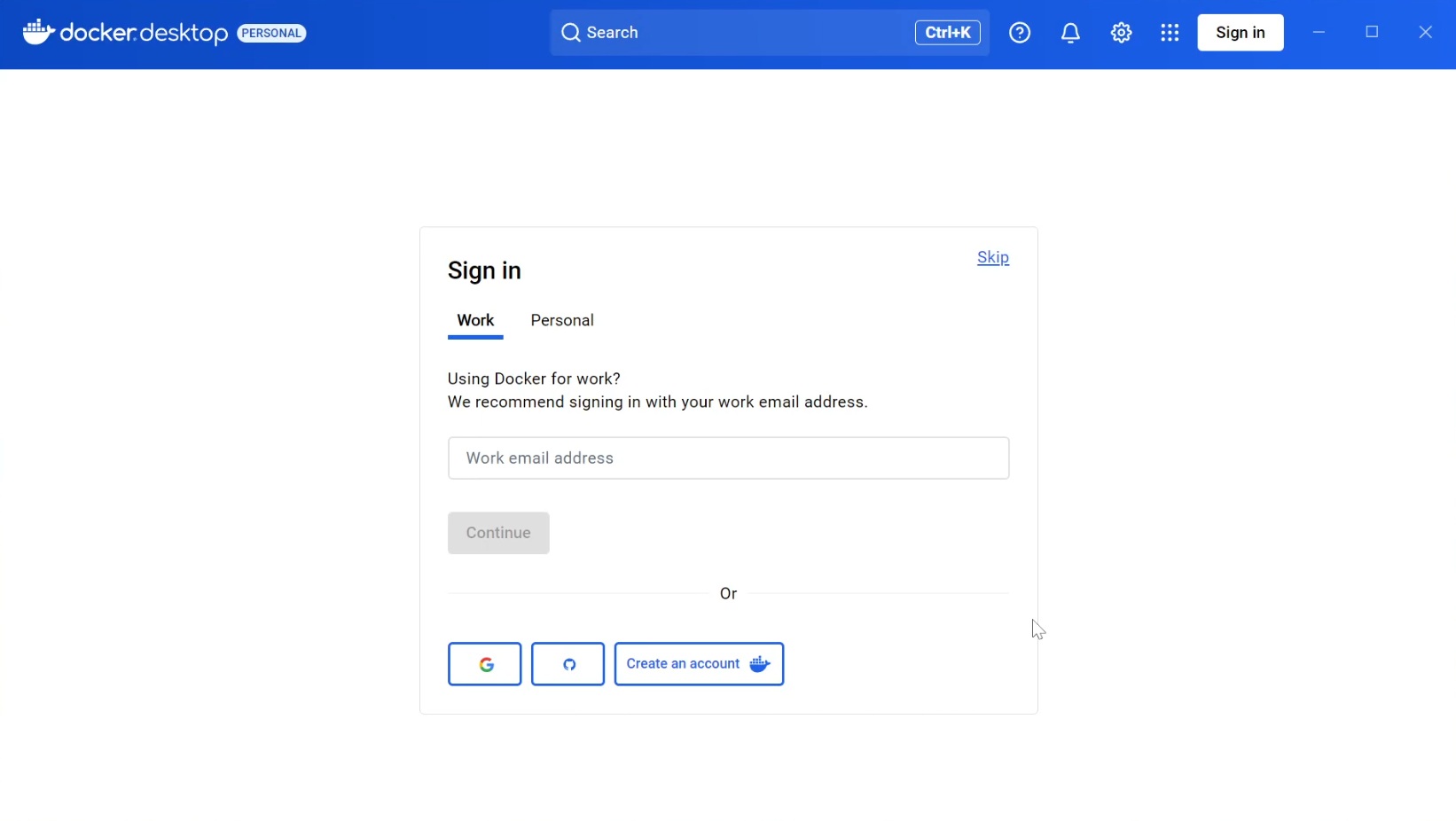Click the Search bar in the header
1456x821 pixels.
tap(769, 33)
